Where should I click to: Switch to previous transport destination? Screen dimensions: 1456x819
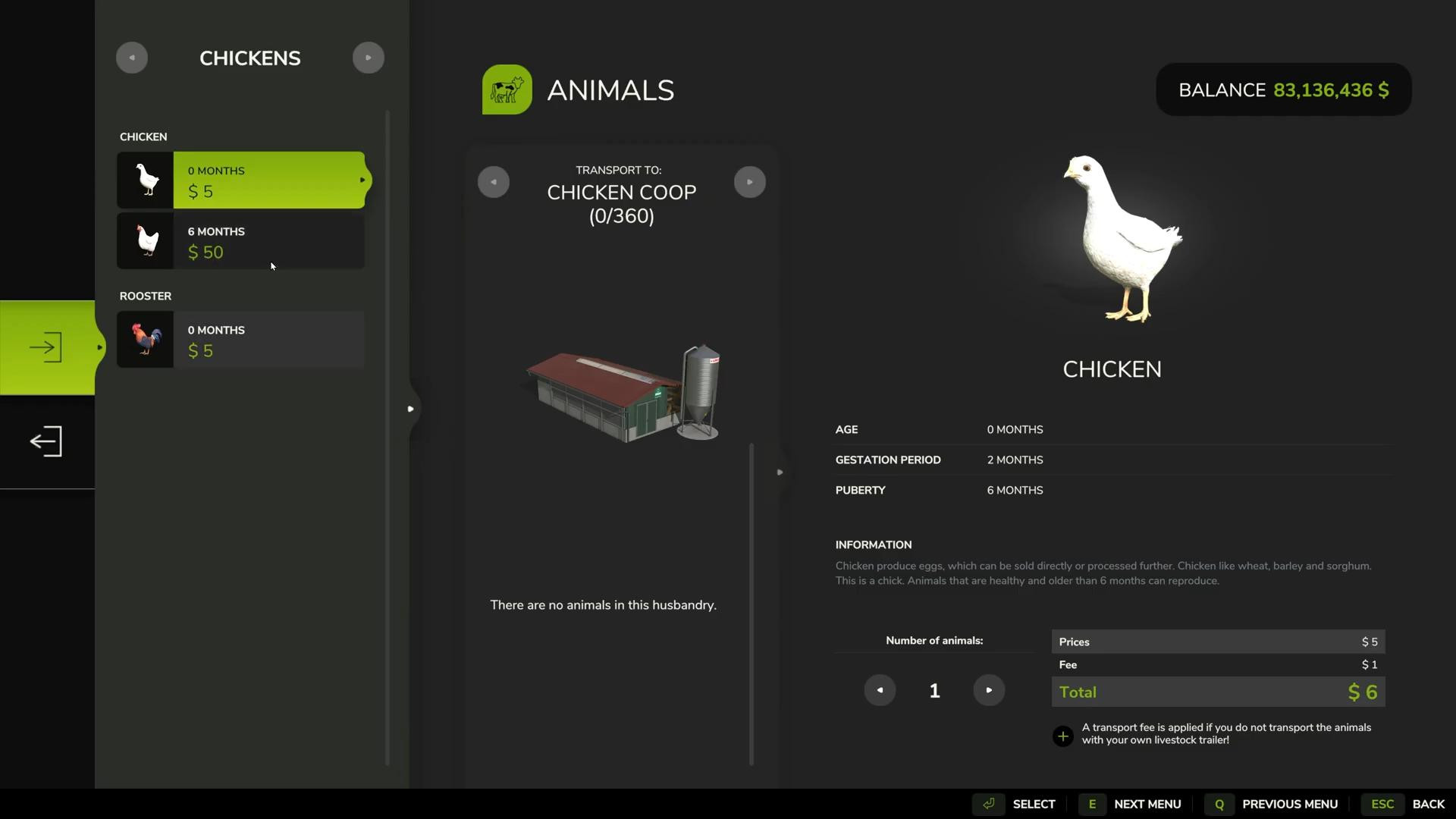click(494, 182)
